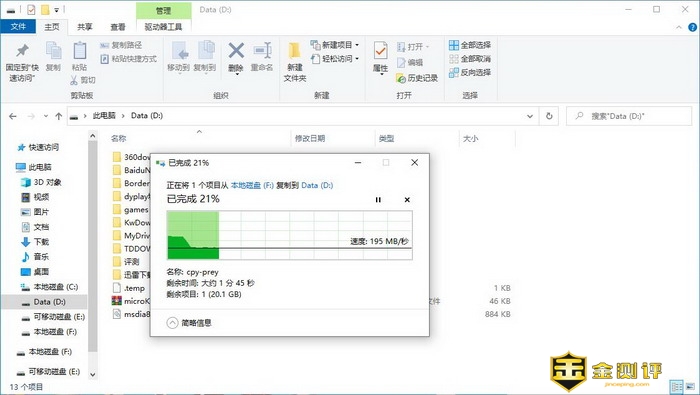This screenshot has height=395, width=700.
Task: Click the Pin to Quick Access icon
Action: 22,51
